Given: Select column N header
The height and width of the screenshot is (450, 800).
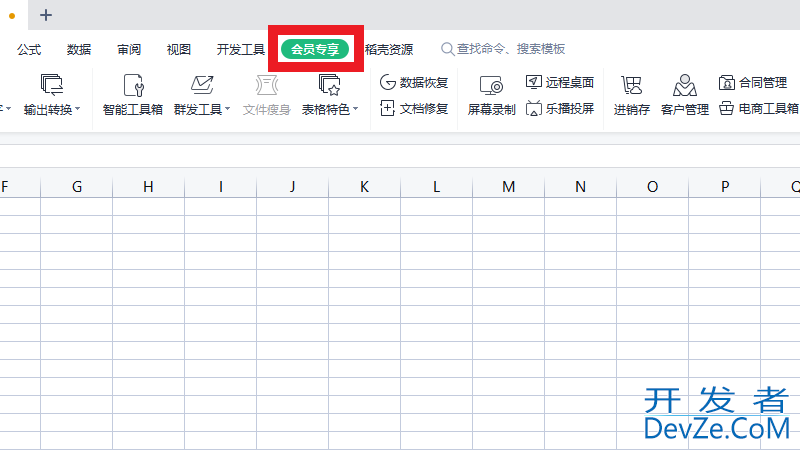Looking at the screenshot, I should click(x=580, y=187).
